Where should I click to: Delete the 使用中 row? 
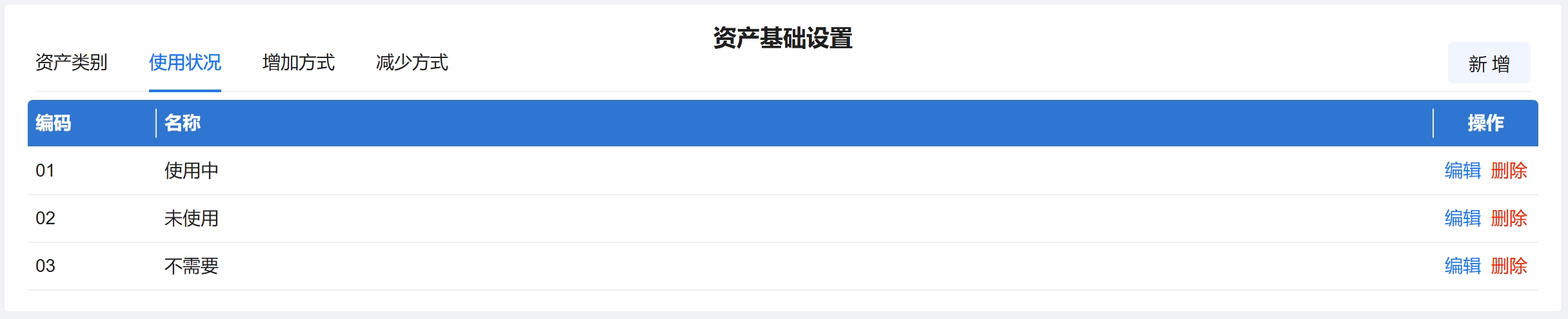(x=1509, y=171)
